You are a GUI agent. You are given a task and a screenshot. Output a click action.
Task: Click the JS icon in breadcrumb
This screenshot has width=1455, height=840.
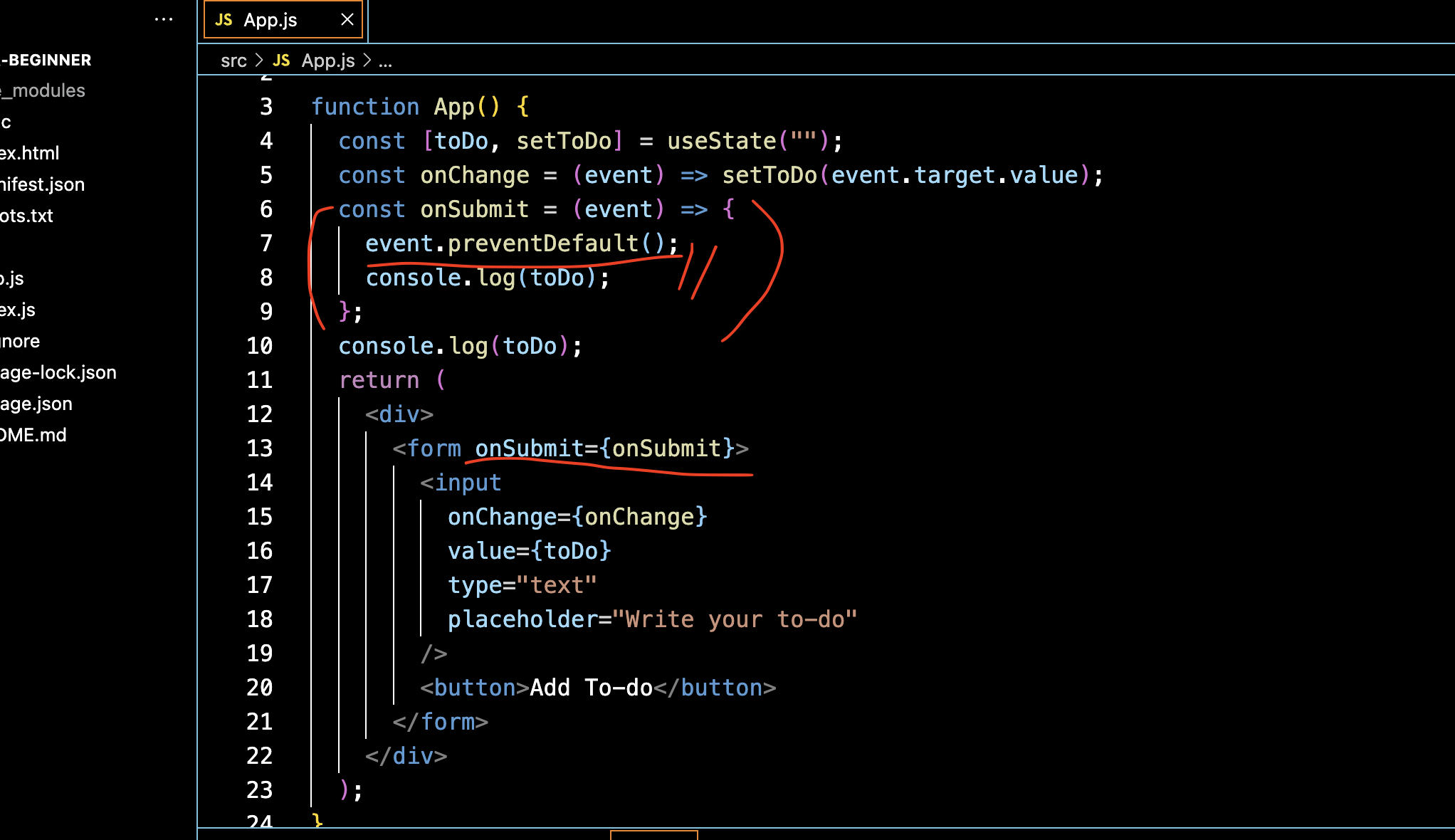pyautogui.click(x=281, y=61)
